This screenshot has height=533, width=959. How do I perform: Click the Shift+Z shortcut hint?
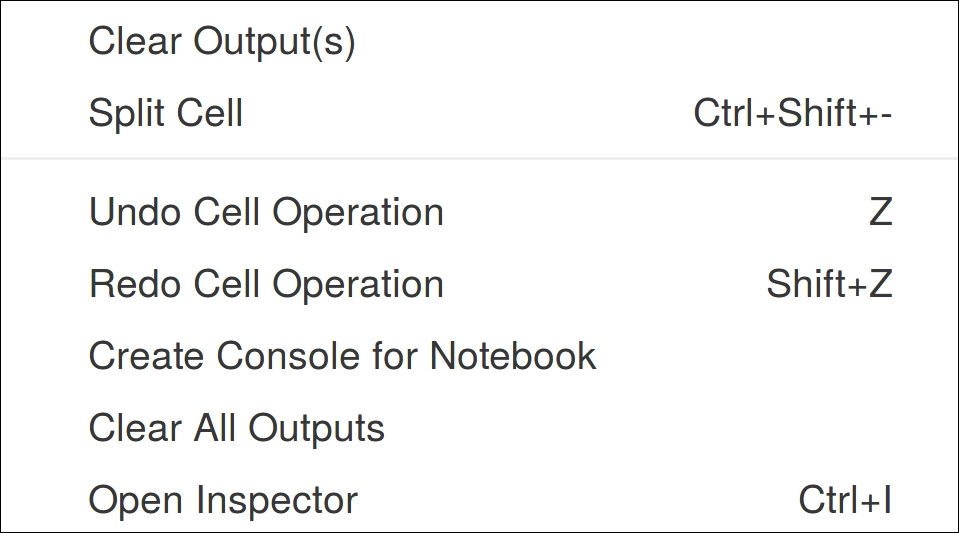pyautogui.click(x=829, y=284)
